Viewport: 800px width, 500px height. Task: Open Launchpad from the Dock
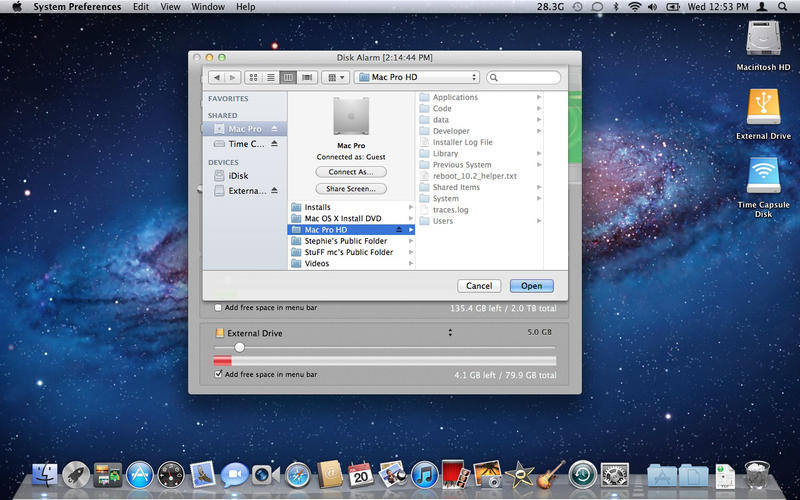(76, 475)
